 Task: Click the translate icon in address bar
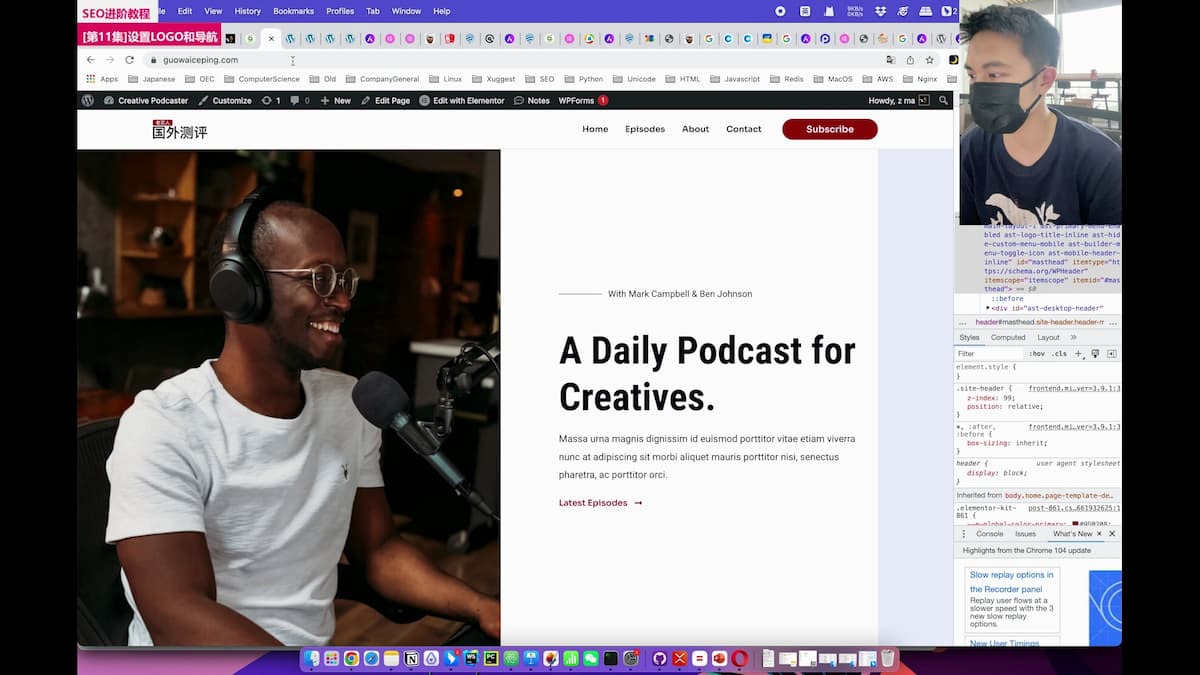click(890, 60)
